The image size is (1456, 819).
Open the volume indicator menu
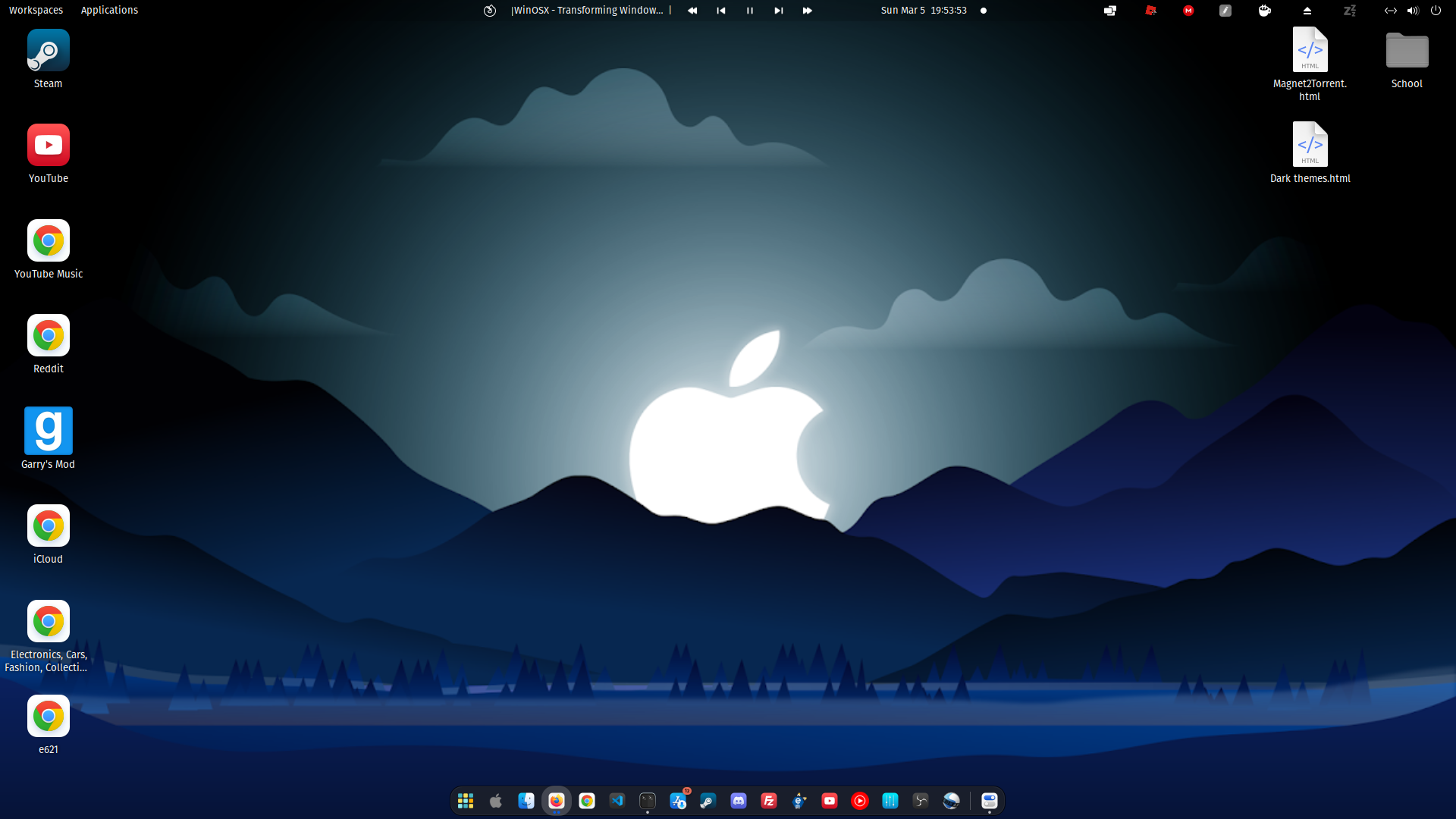(x=1412, y=11)
